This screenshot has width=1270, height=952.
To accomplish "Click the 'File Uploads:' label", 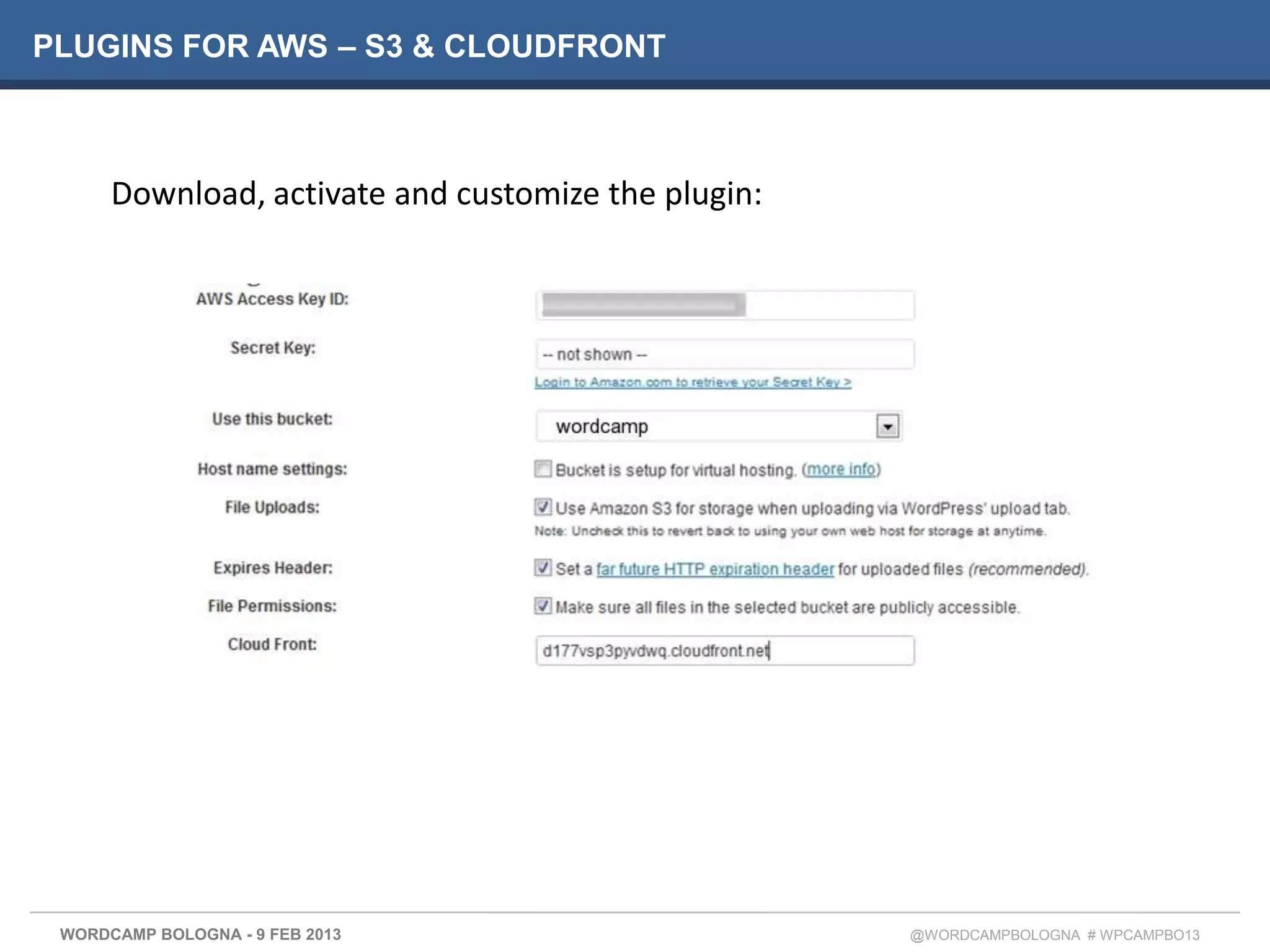I will [272, 507].
